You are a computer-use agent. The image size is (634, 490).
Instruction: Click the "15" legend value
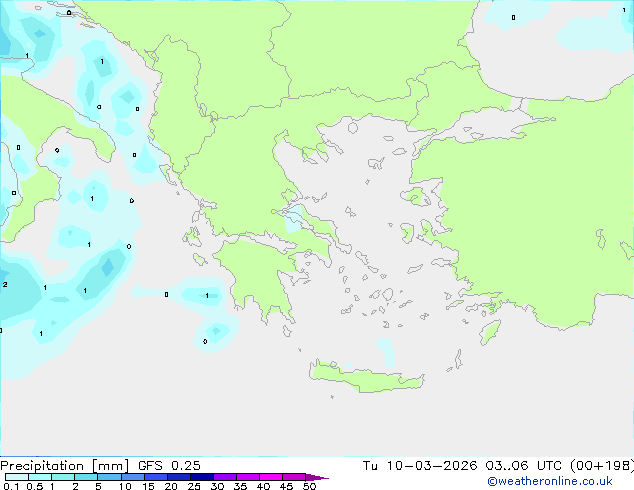[x=148, y=486]
